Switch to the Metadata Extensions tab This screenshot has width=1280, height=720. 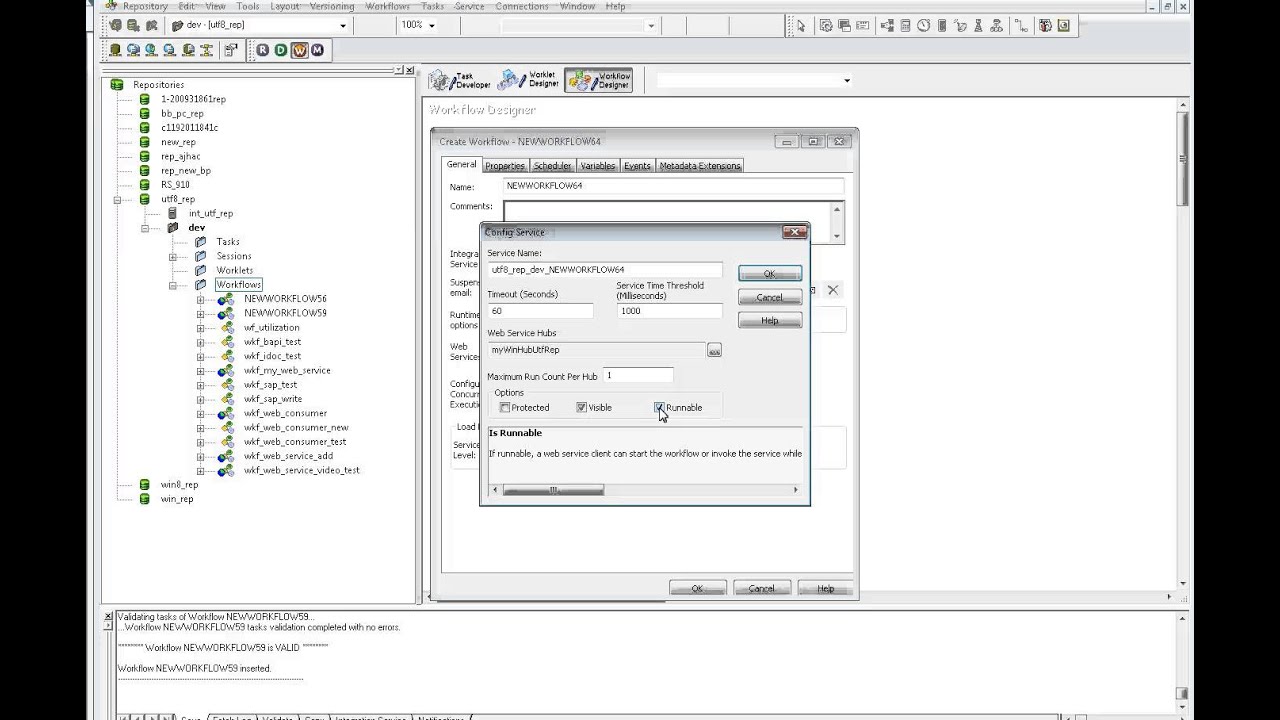coord(700,166)
